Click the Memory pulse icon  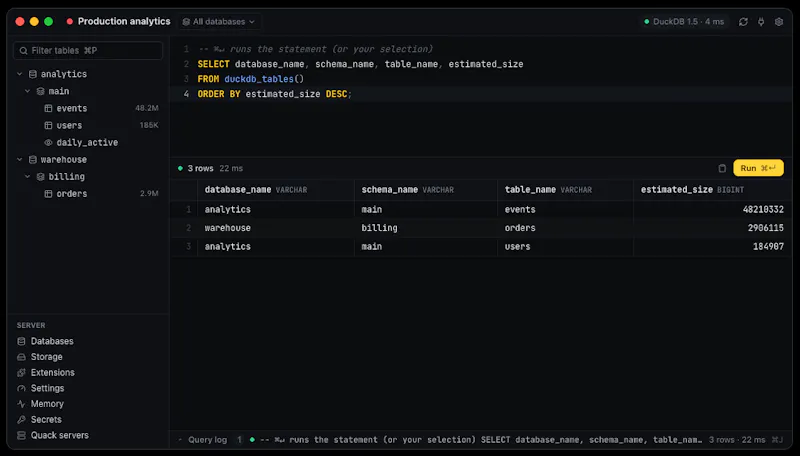pyautogui.click(x=21, y=404)
